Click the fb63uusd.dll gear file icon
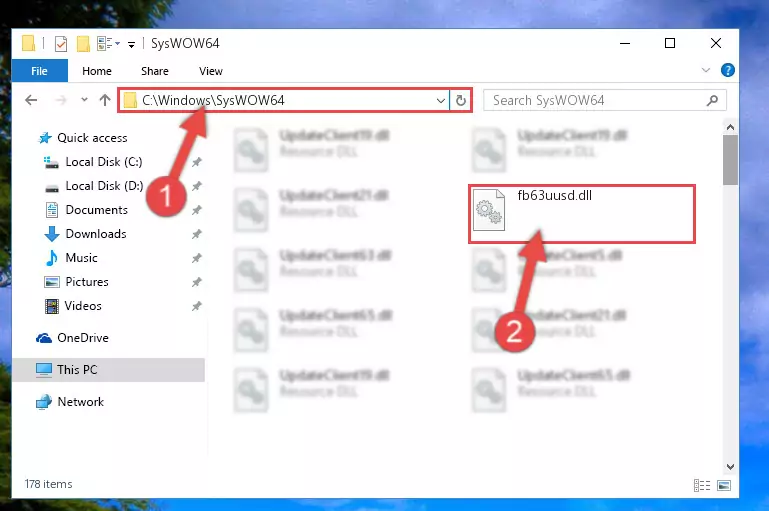 [488, 210]
